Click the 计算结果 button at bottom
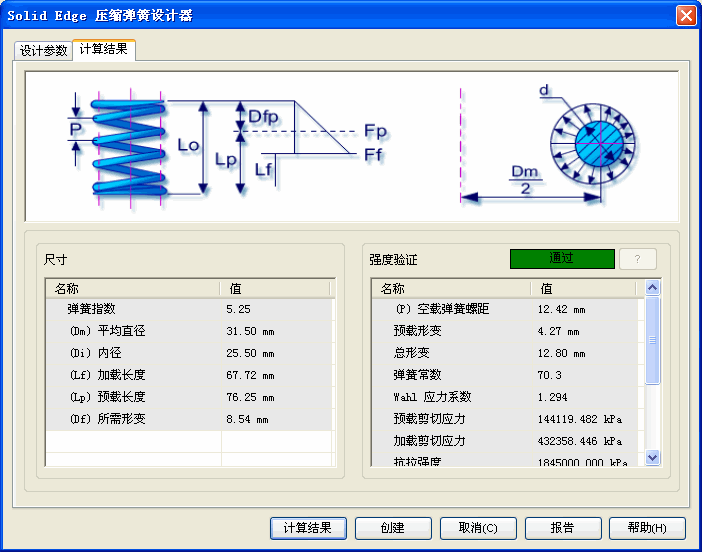Image resolution: width=702 pixels, height=552 pixels. (308, 528)
